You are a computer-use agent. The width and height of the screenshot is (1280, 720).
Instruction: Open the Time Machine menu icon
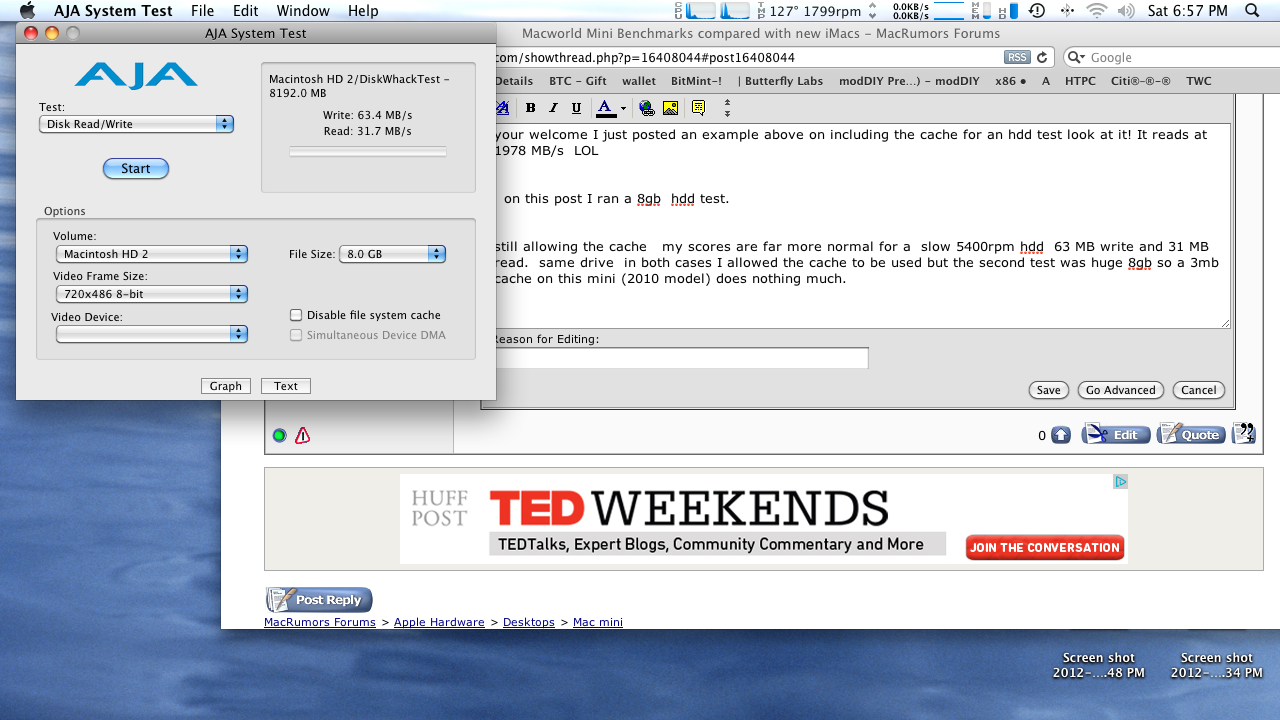[x=1037, y=11]
